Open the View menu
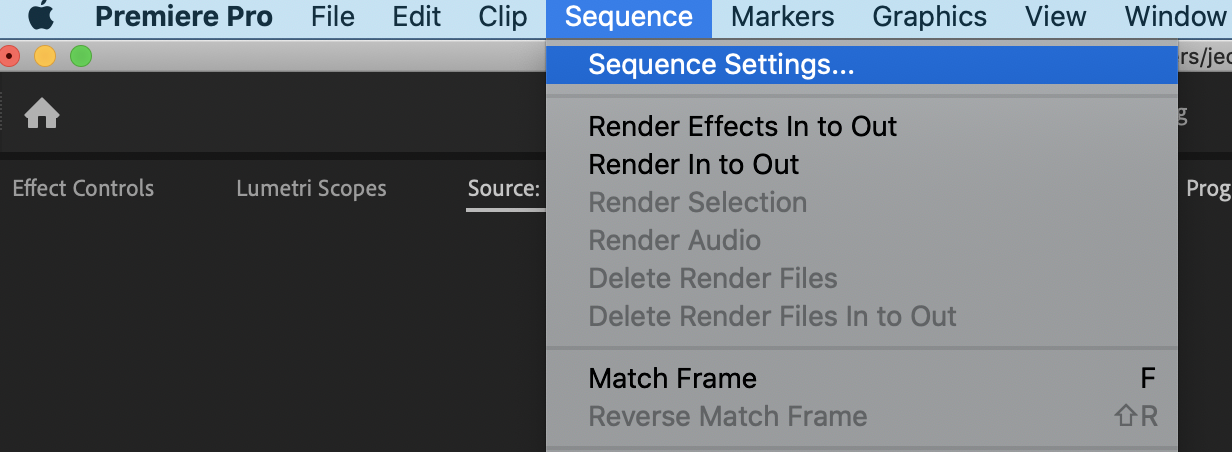Viewport: 1232px width, 452px height. tap(1056, 17)
